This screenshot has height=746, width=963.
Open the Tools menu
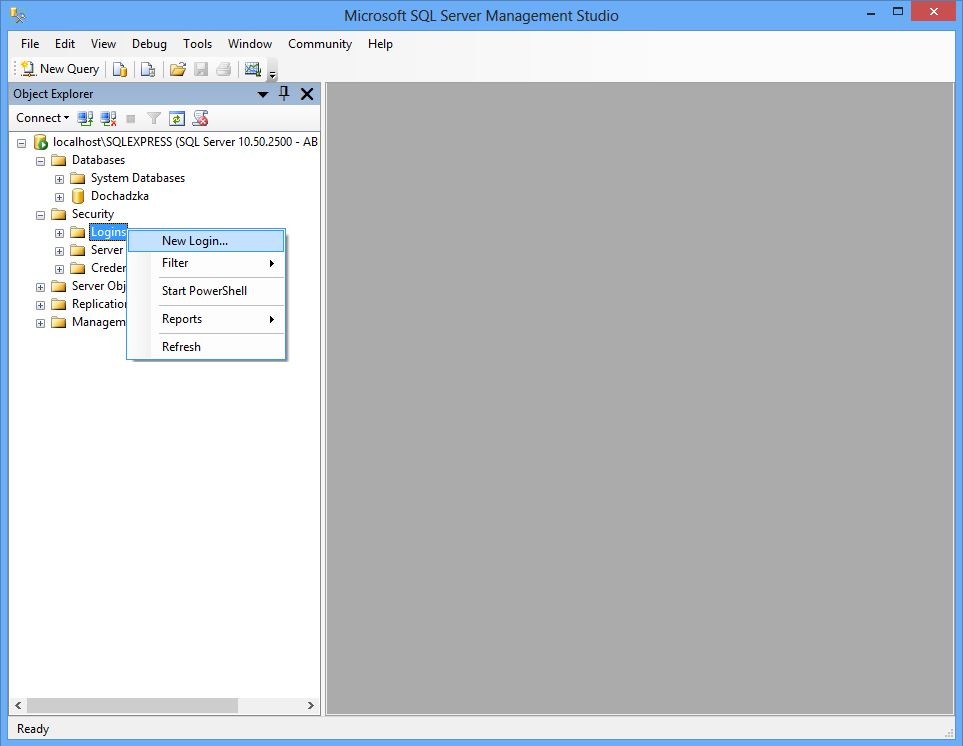coord(197,44)
